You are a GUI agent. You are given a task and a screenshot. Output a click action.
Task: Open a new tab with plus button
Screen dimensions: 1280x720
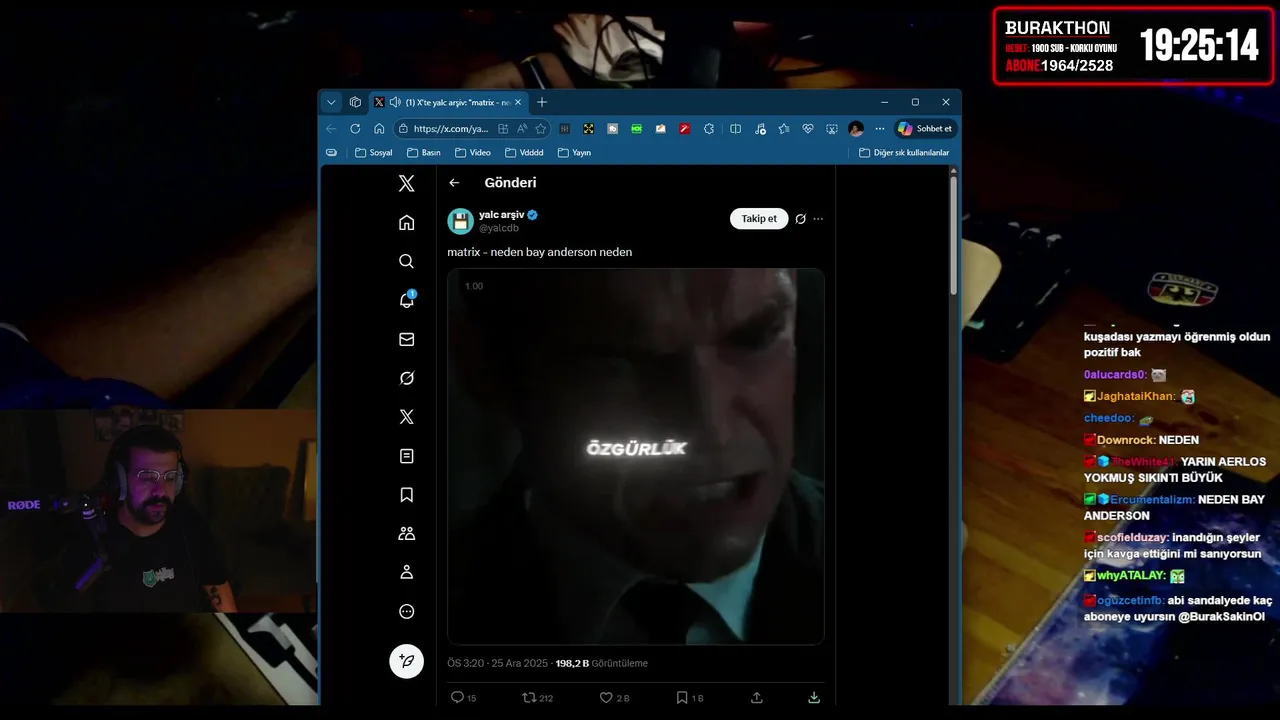click(542, 102)
